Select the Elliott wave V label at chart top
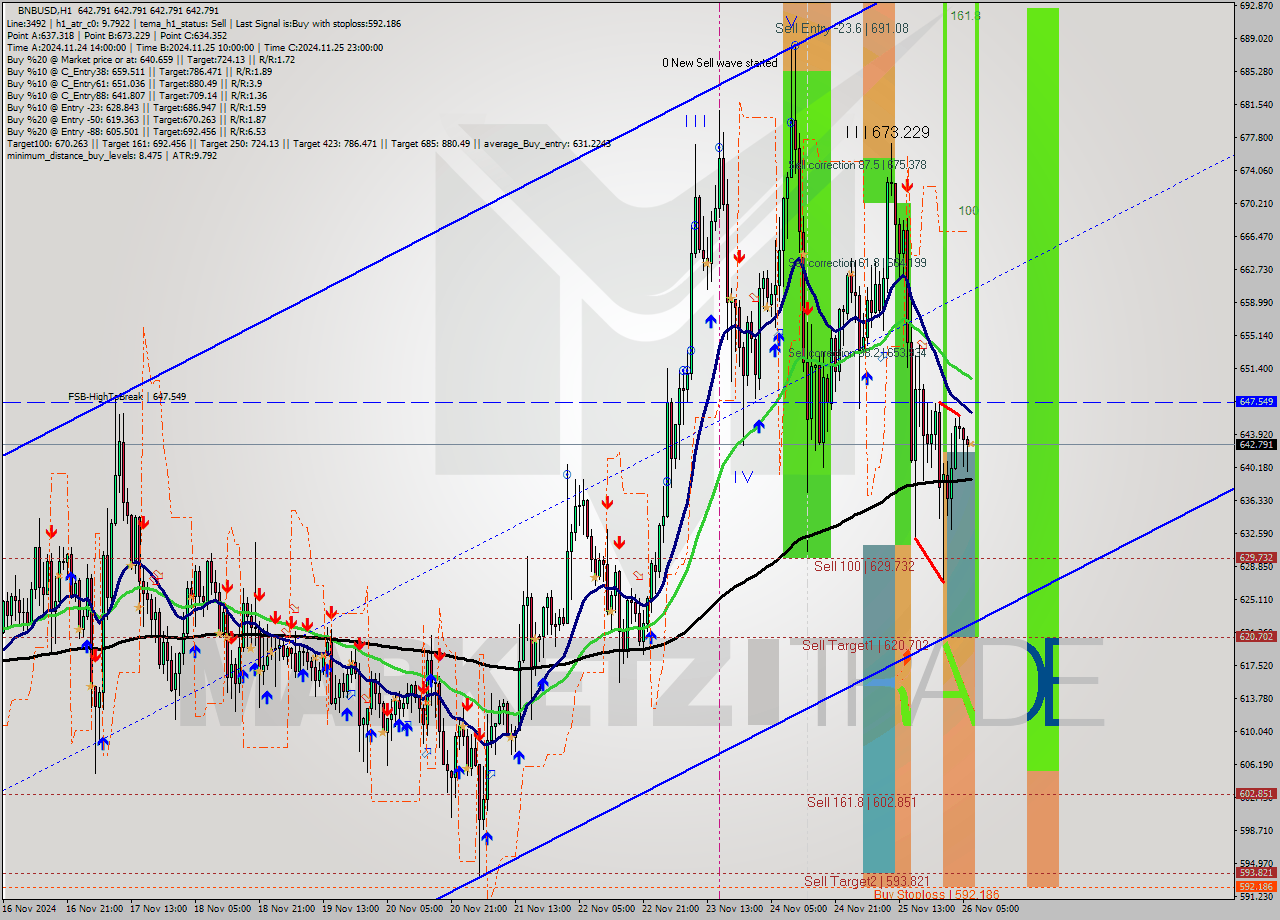The image size is (1280, 920). click(790, 17)
